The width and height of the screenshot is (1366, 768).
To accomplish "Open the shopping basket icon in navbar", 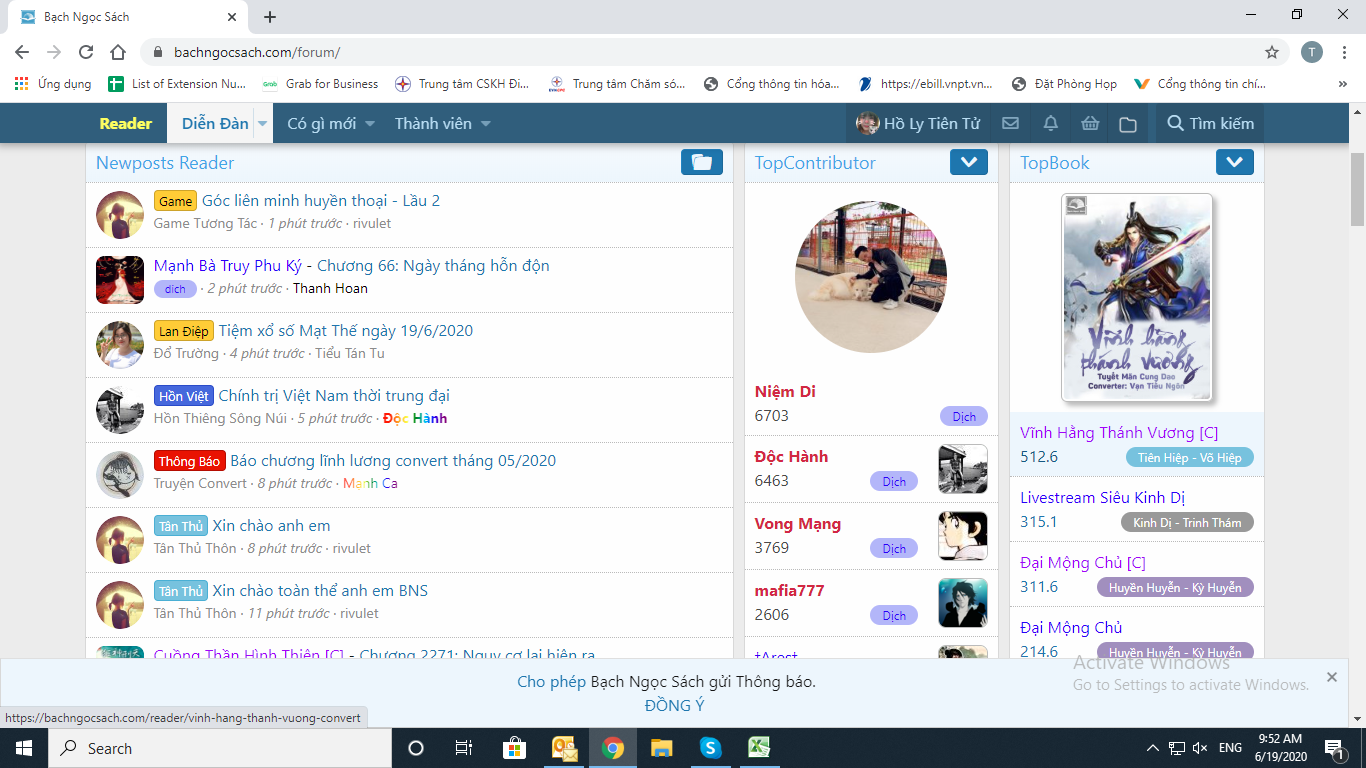I will [x=1090, y=124].
